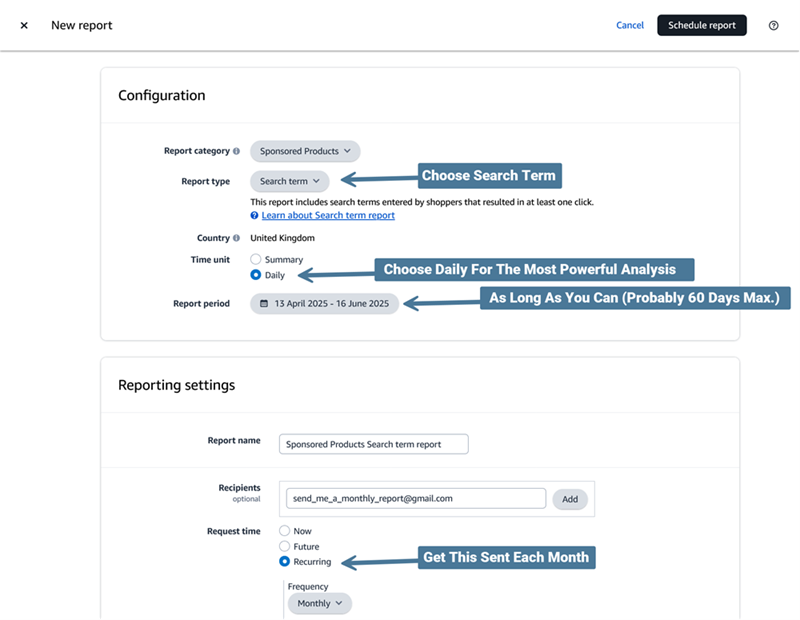Click the Cancel link
This screenshot has height=620, width=800.
point(630,25)
